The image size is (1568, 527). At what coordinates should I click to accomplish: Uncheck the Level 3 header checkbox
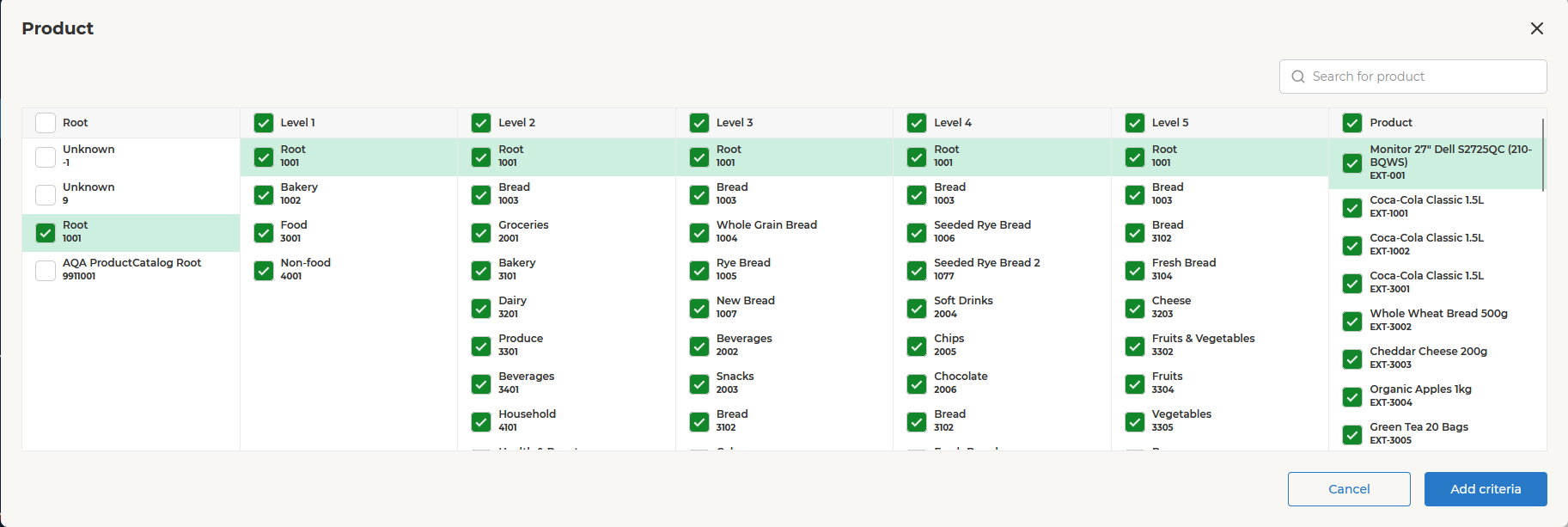[x=699, y=123]
